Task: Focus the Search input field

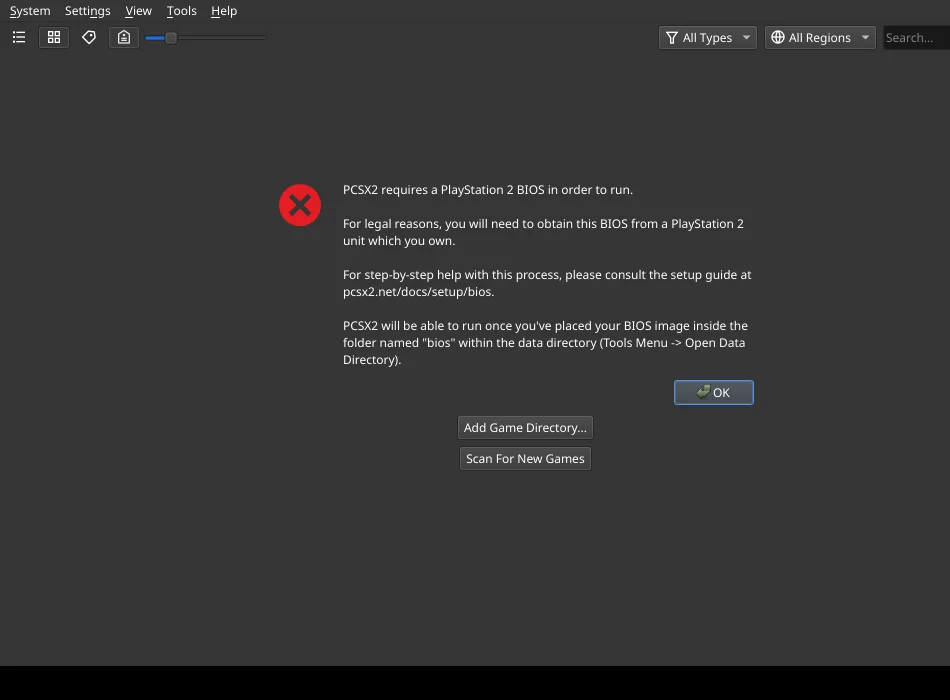Action: [917, 38]
